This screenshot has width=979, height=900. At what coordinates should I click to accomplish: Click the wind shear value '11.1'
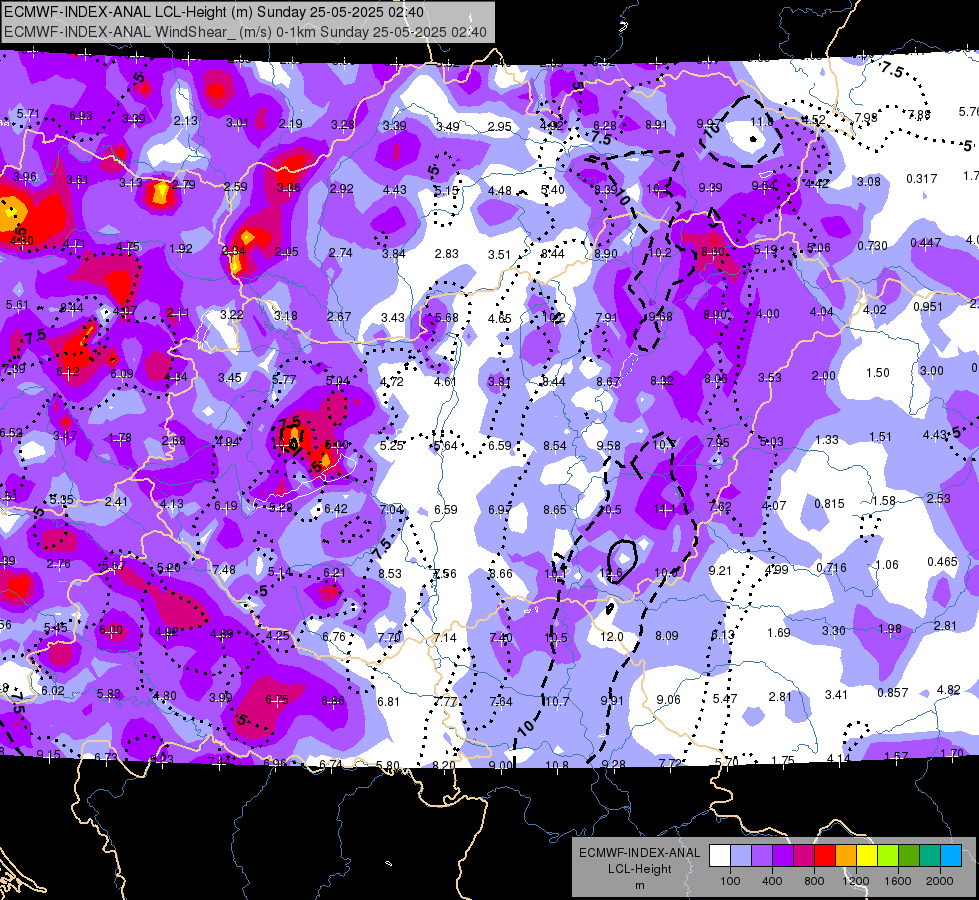point(664,510)
